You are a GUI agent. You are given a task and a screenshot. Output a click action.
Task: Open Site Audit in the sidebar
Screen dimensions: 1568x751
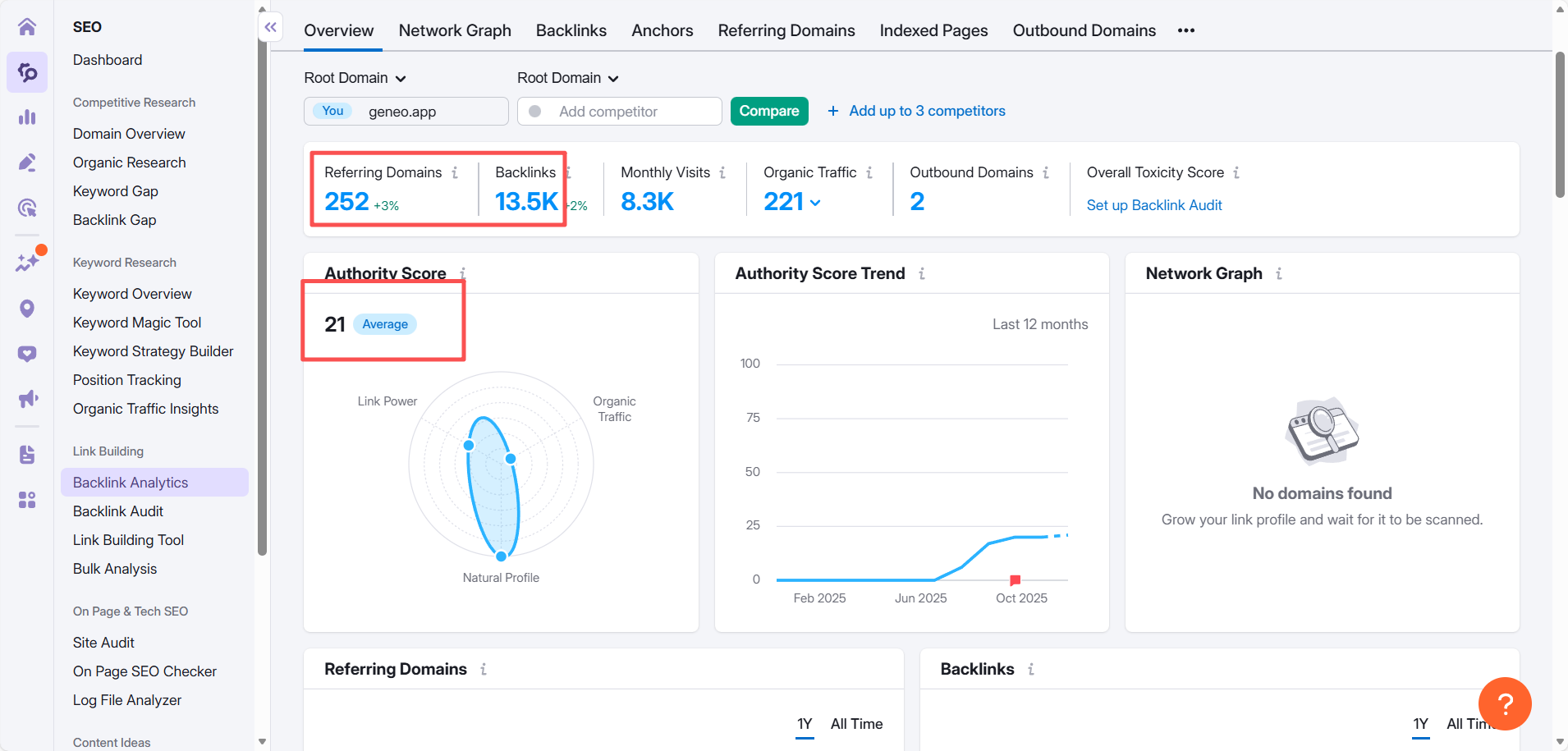pyautogui.click(x=103, y=643)
